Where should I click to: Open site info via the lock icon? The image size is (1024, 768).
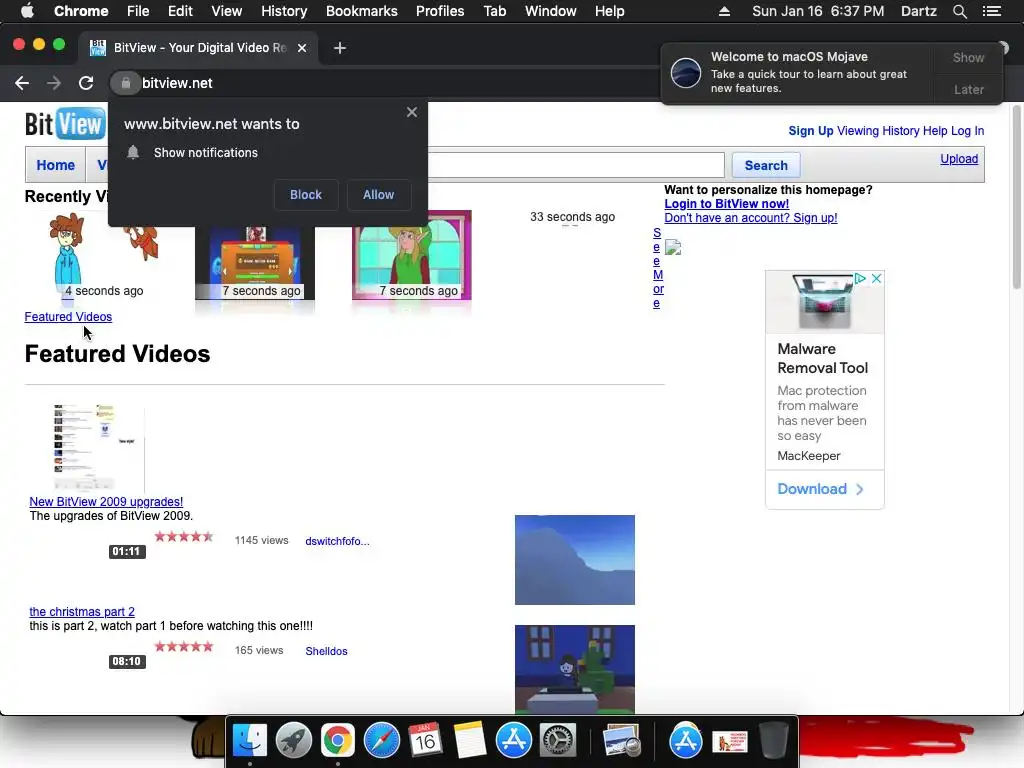click(125, 83)
